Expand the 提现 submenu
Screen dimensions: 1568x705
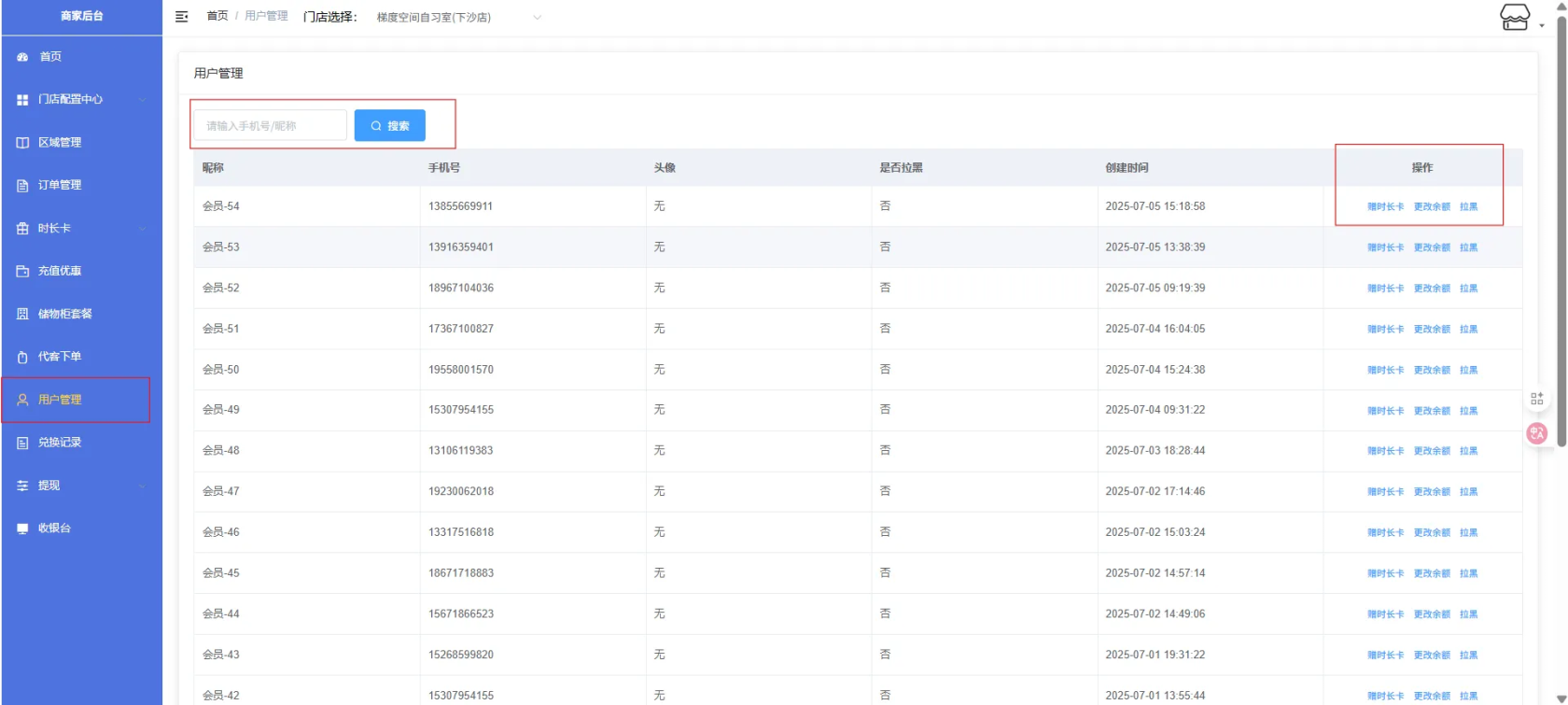[142, 486]
